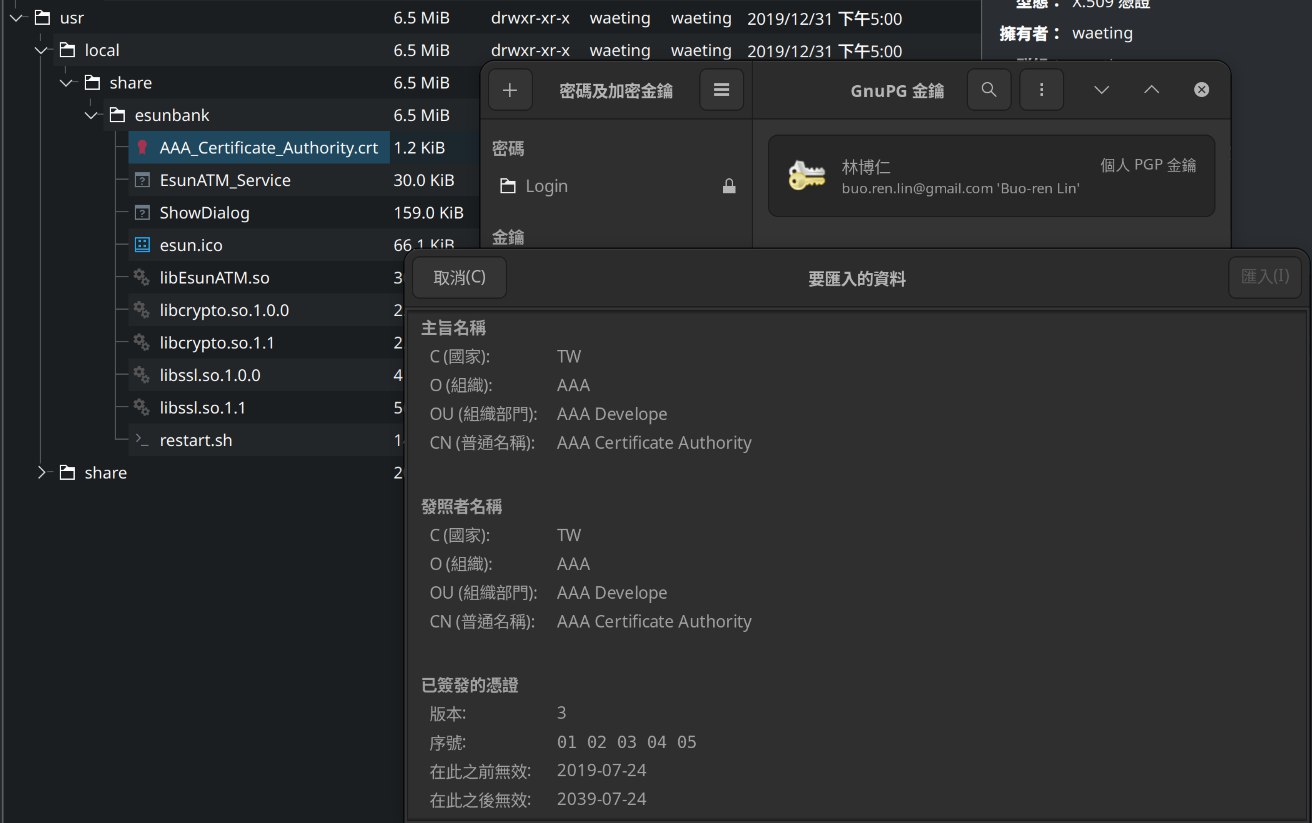The width and height of the screenshot is (1312, 823).
Task: Select the Login keyring entry
Action: pos(546,186)
